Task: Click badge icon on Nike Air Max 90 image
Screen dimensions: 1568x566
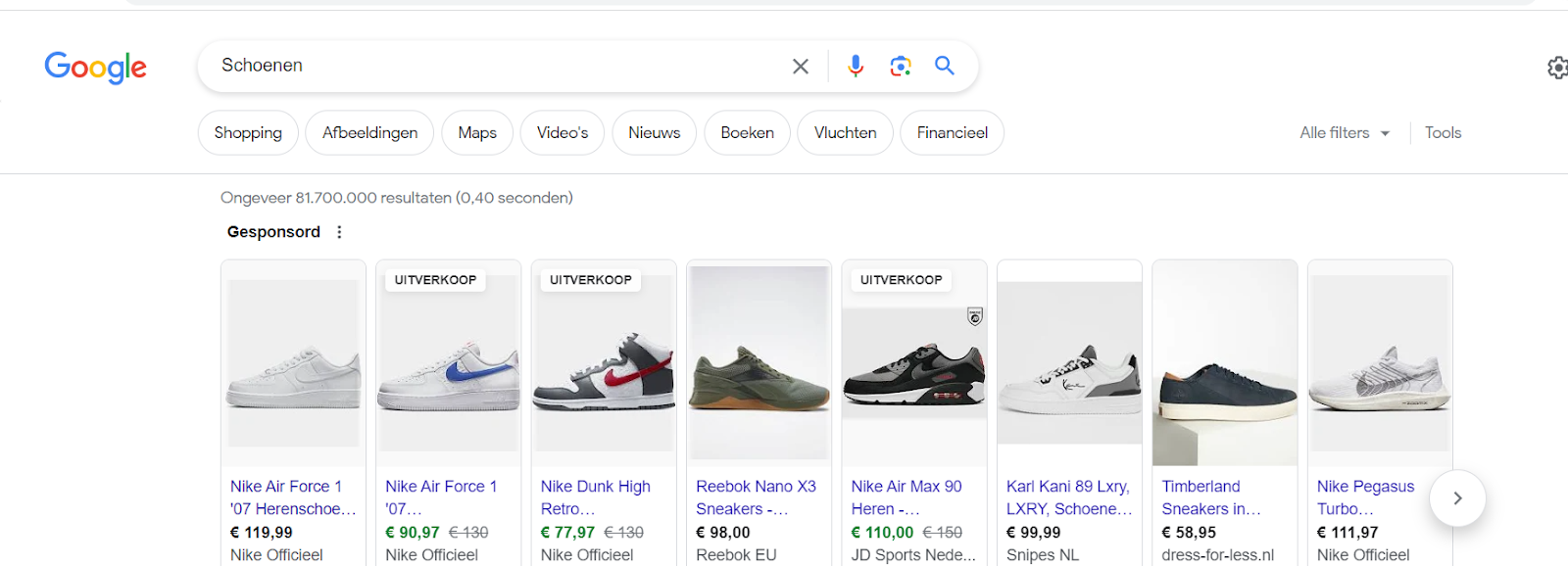Action: pos(974,316)
